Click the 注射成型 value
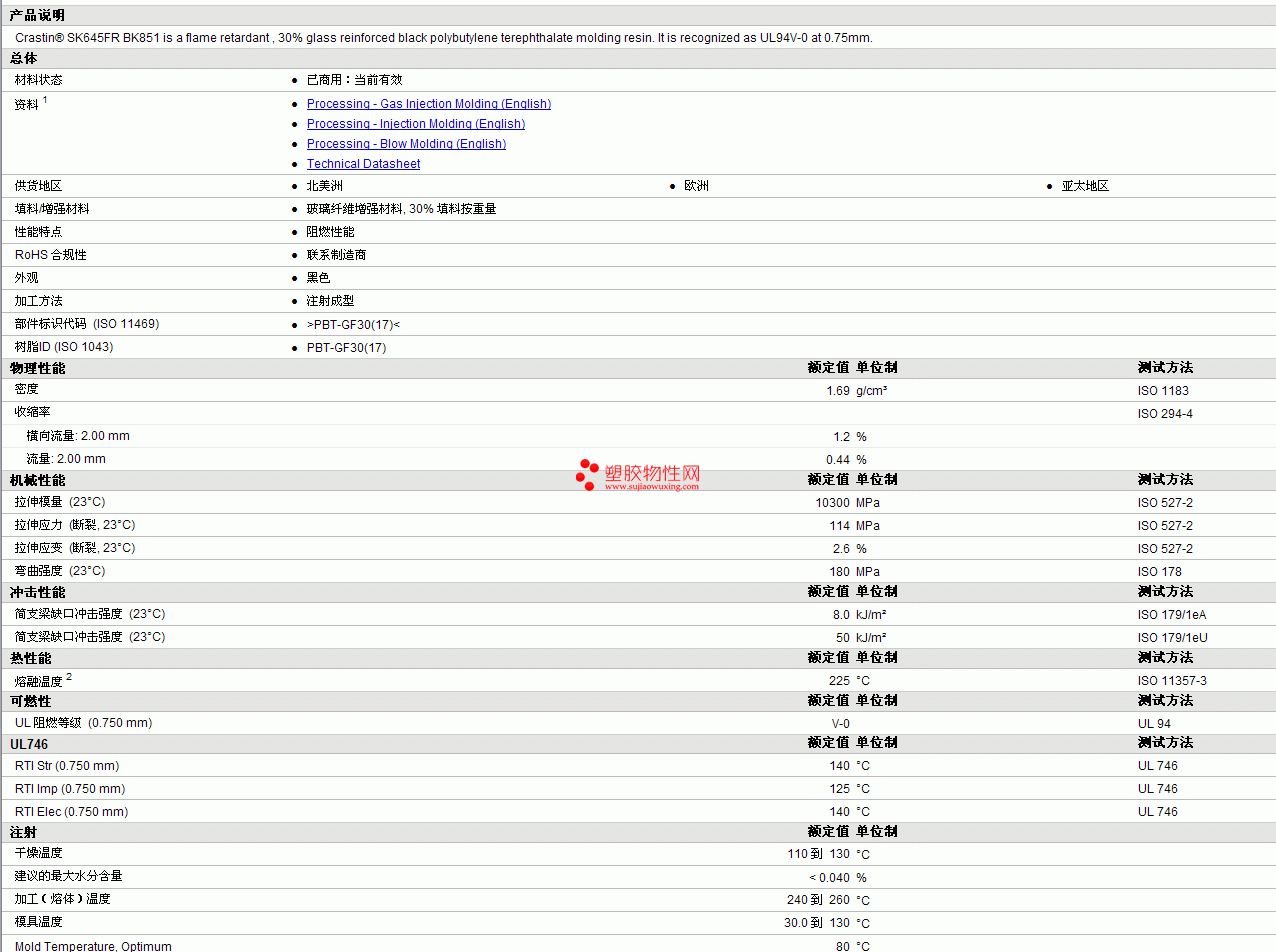 coord(330,301)
